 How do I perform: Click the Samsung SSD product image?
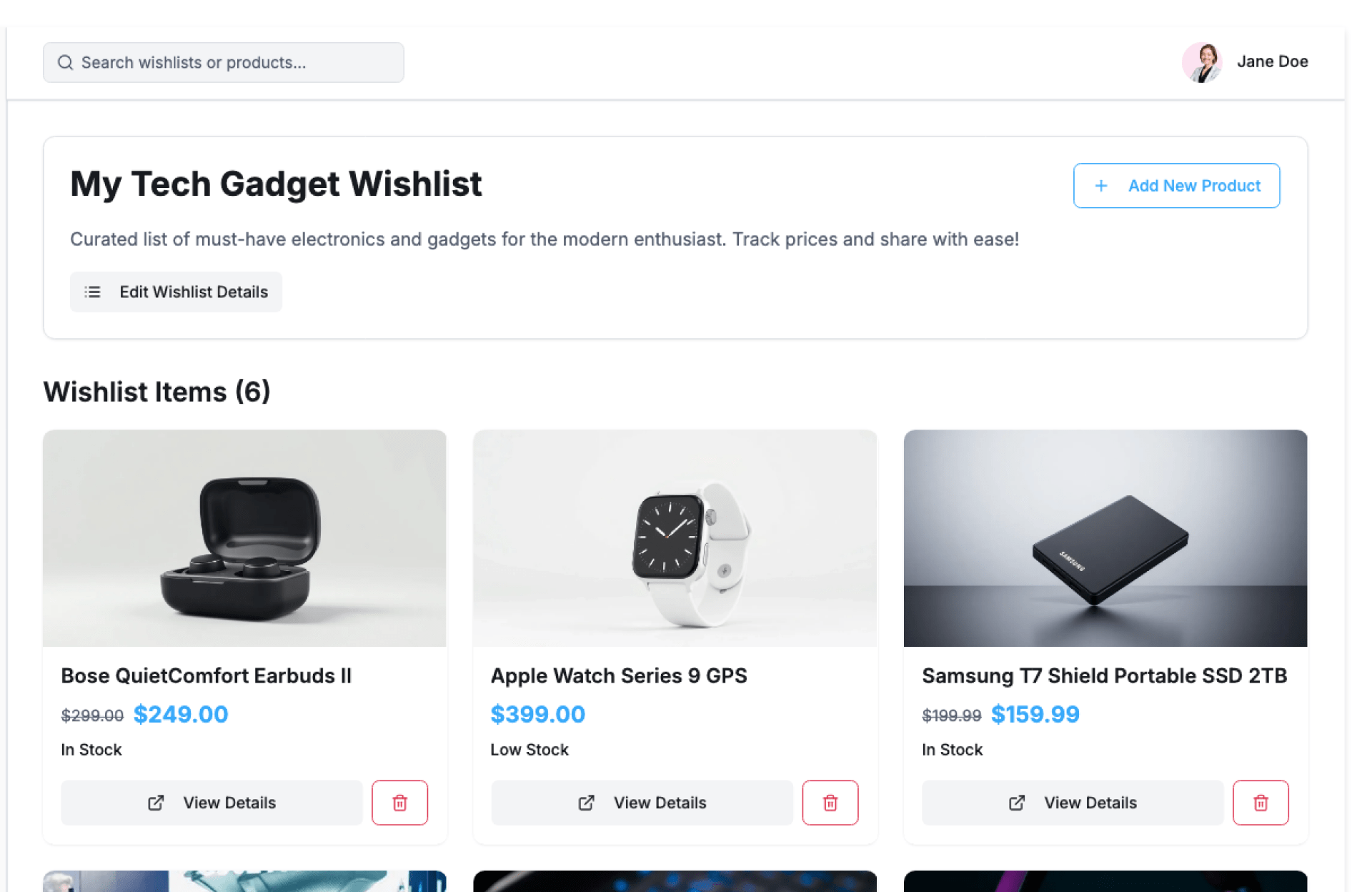click(1105, 537)
